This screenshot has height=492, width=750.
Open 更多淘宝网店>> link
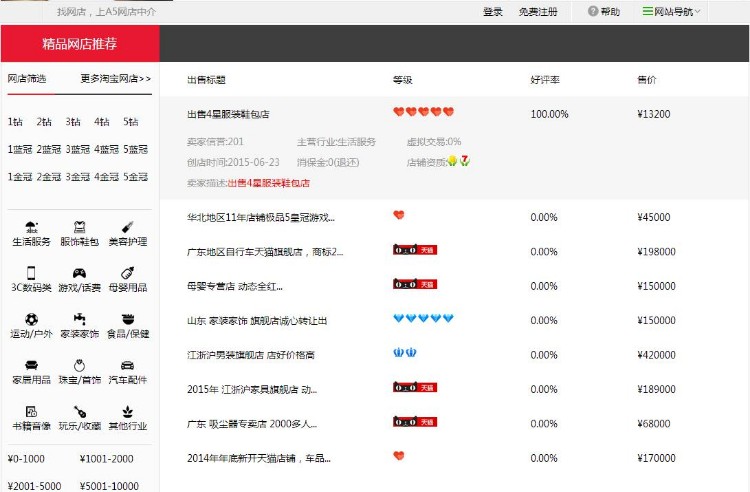point(116,78)
